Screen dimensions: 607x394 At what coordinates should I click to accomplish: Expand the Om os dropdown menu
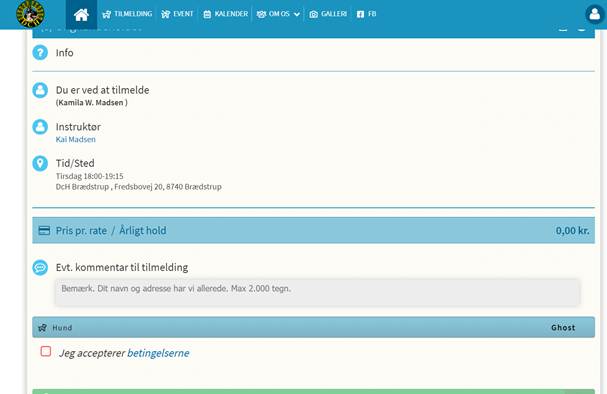tap(278, 14)
